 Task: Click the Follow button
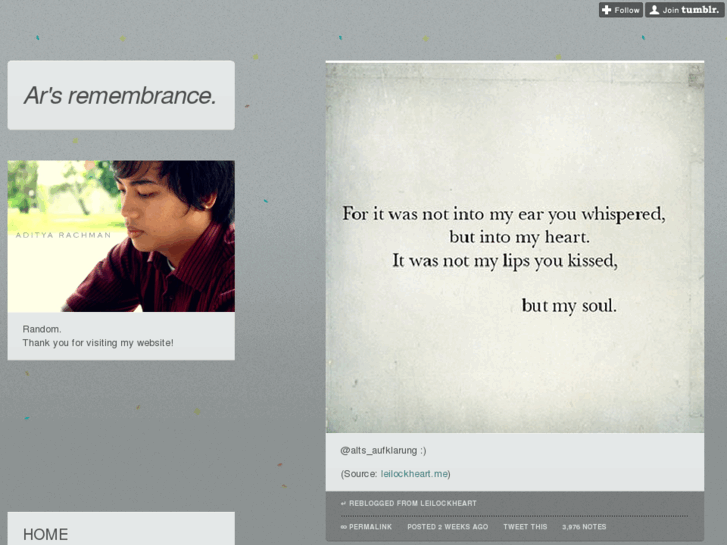620,10
